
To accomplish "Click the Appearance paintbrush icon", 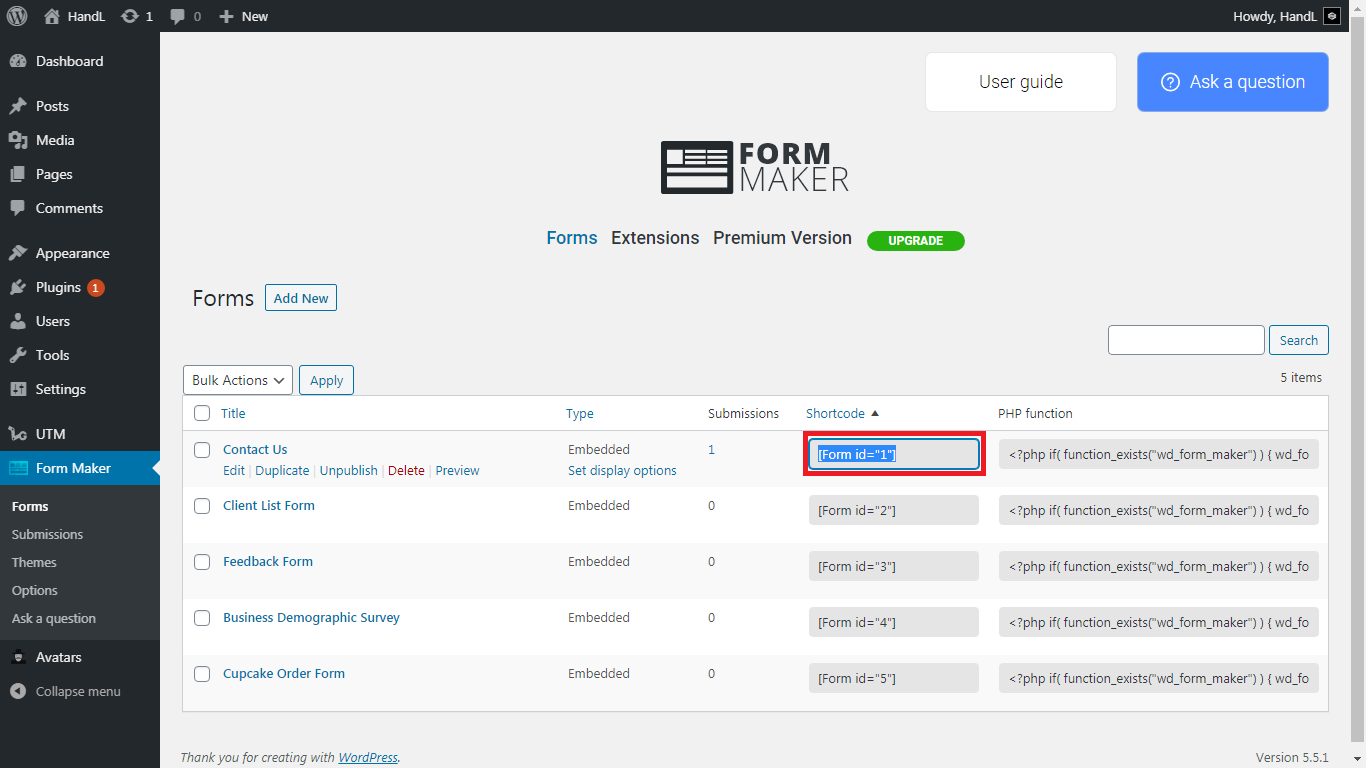I will tap(18, 253).
